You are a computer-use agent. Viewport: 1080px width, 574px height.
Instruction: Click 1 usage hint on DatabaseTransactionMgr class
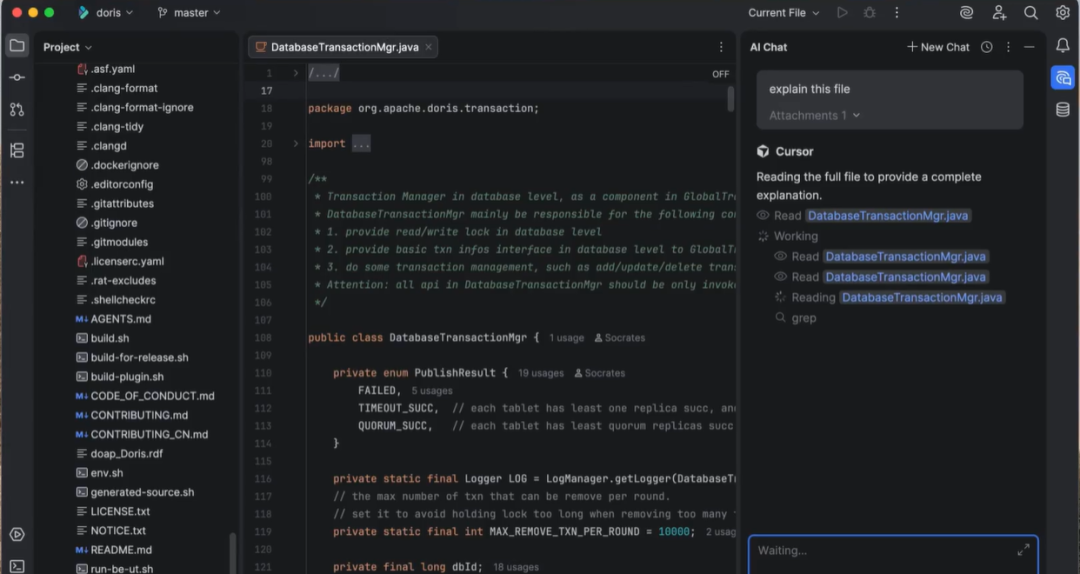click(x=566, y=338)
